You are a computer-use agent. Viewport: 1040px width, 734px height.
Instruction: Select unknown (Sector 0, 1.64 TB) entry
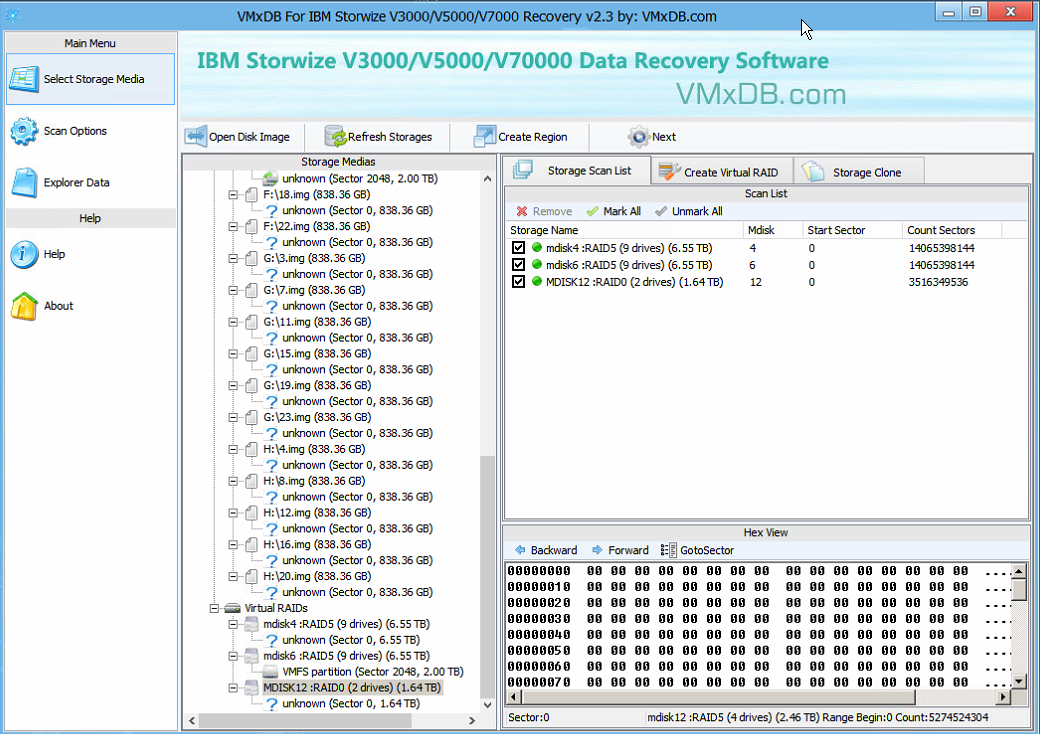click(x=350, y=703)
